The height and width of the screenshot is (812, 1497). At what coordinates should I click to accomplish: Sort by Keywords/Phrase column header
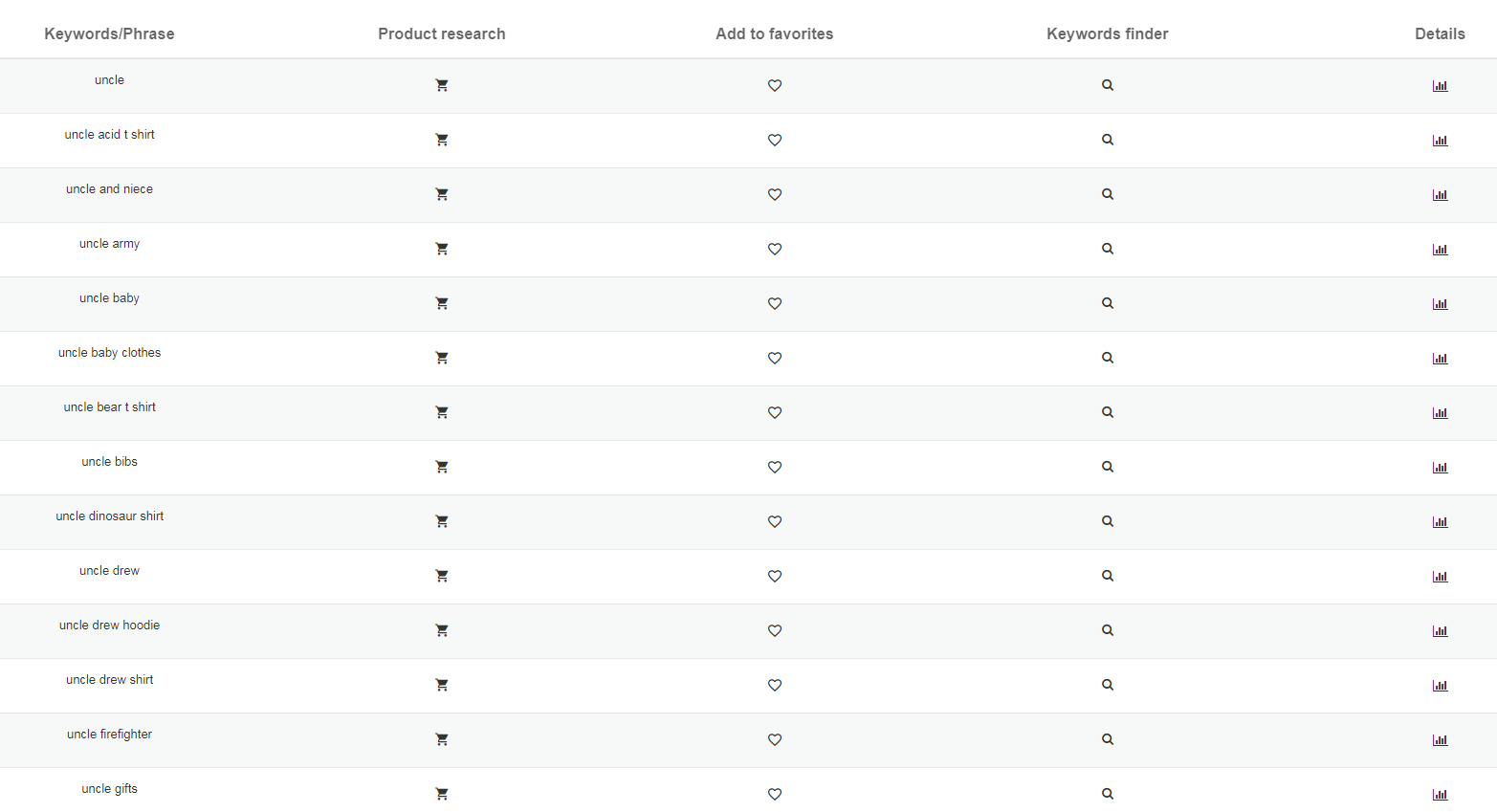click(109, 33)
